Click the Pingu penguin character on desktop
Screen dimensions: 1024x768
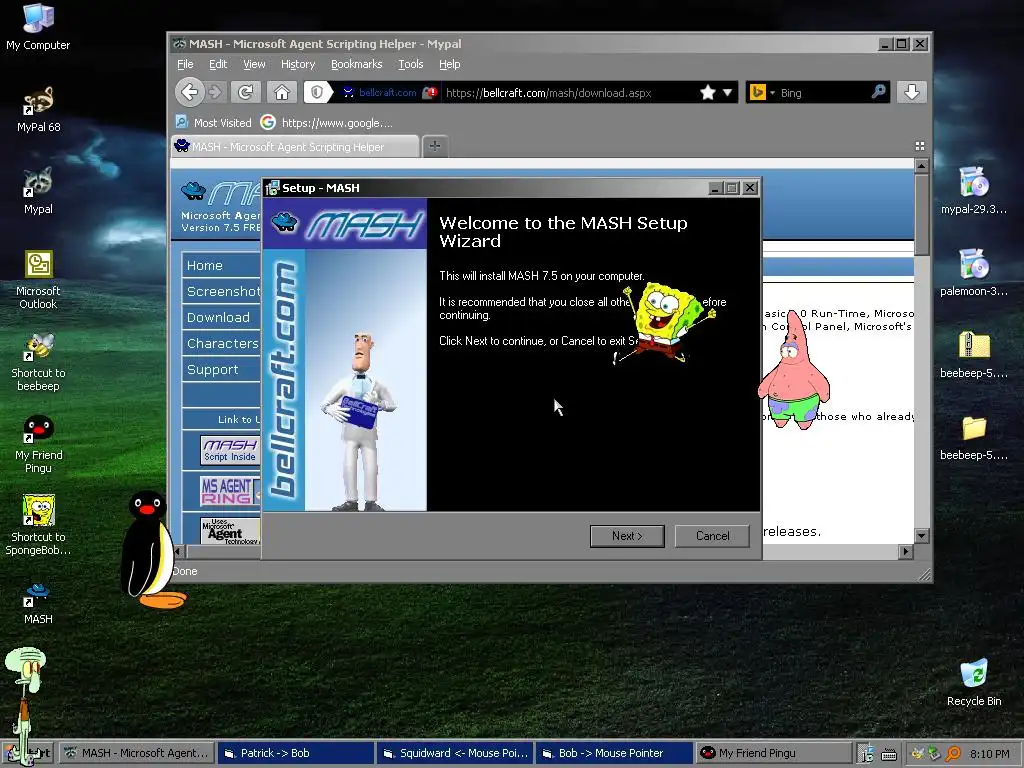coord(152,549)
